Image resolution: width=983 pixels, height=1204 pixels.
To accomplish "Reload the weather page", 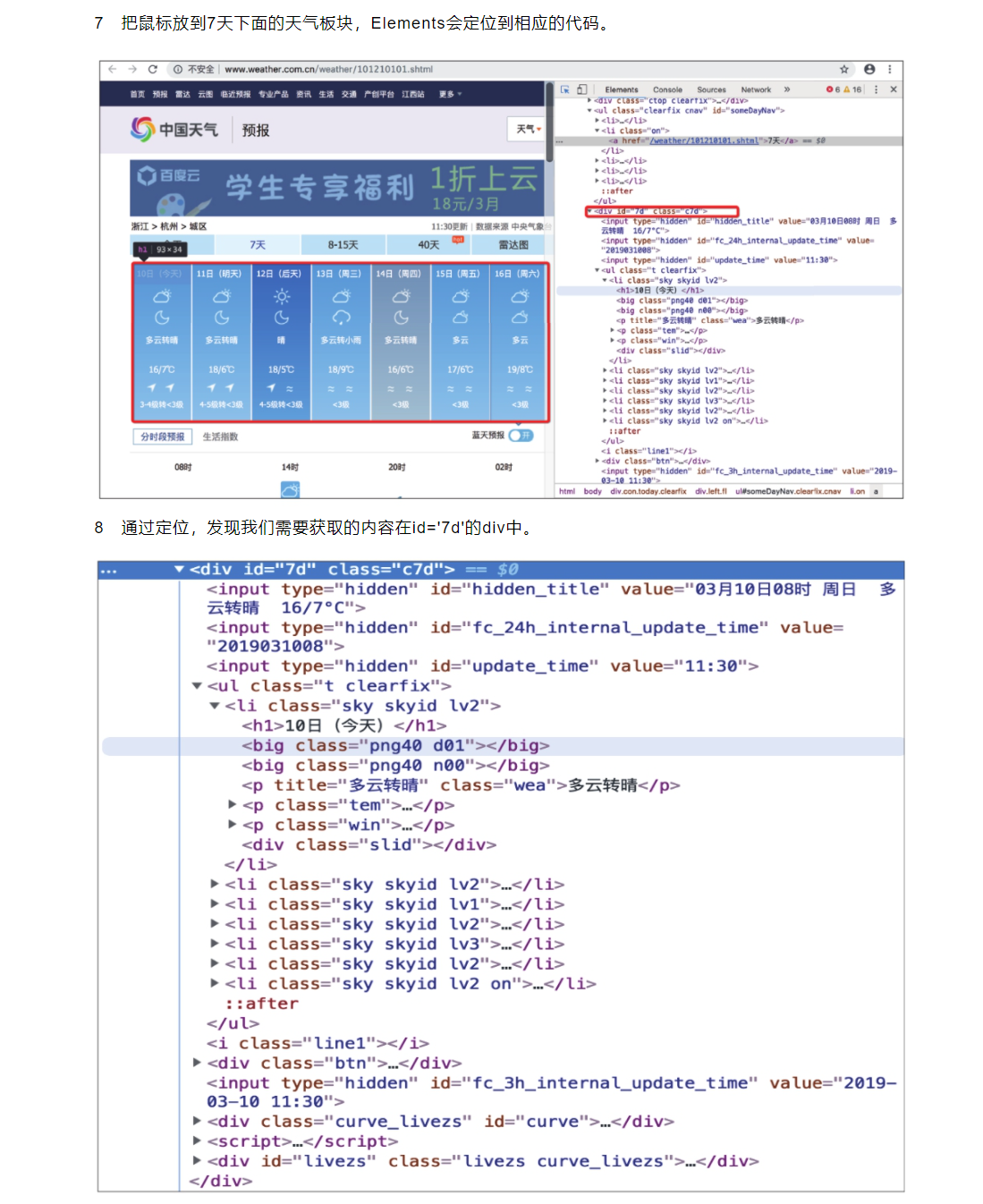I will [152, 69].
